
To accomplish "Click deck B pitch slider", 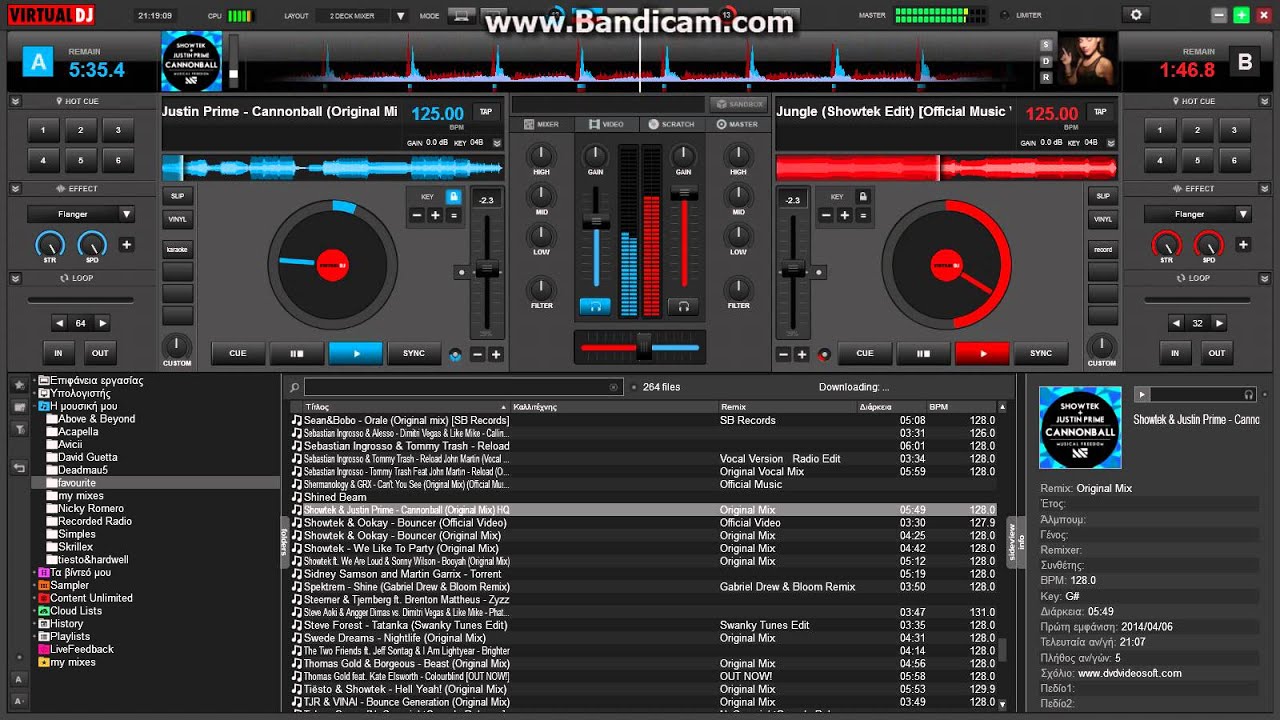I will point(793,270).
